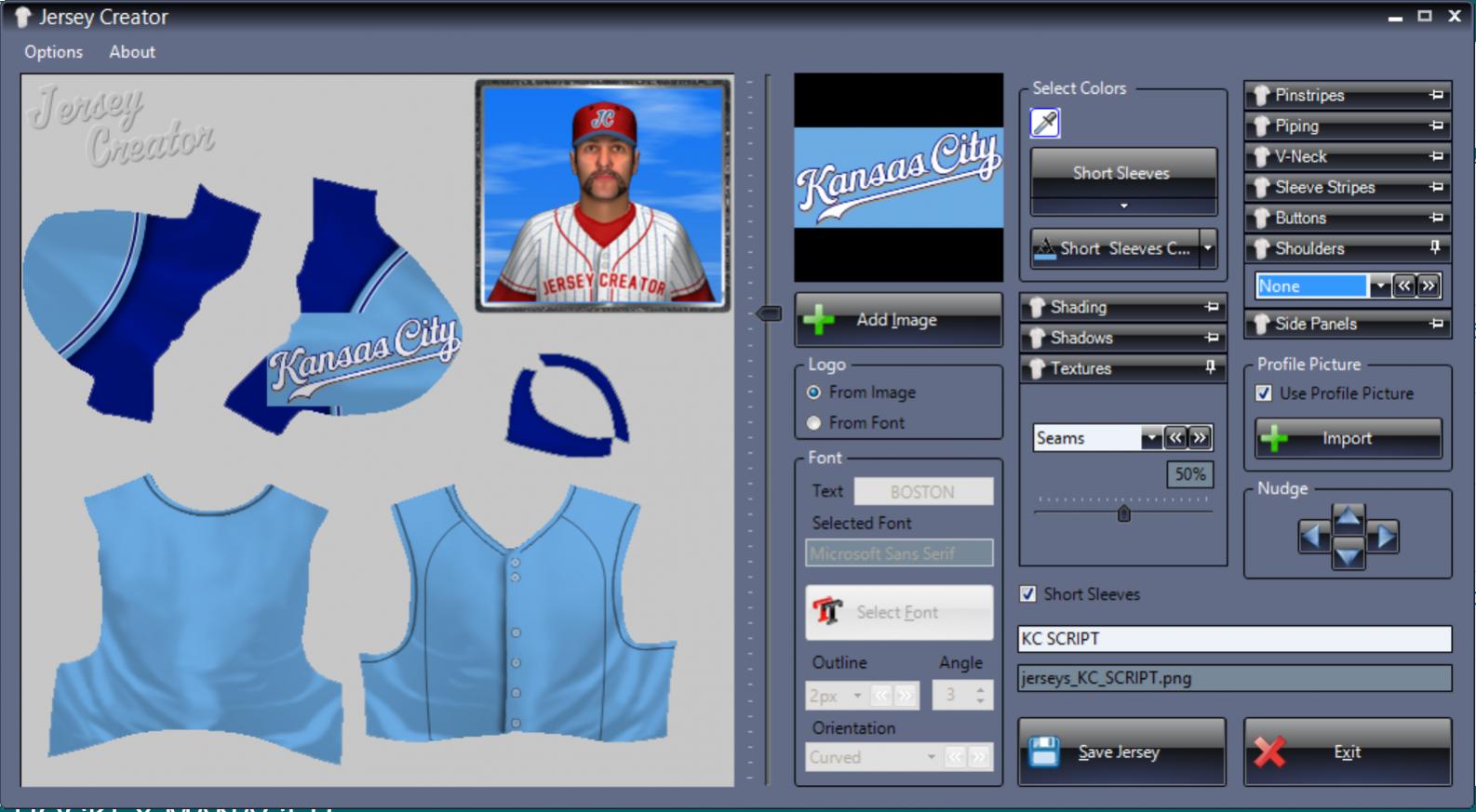The width and height of the screenshot is (1476, 812).
Task: Click the Short Sleeves color button
Action: [1123, 173]
